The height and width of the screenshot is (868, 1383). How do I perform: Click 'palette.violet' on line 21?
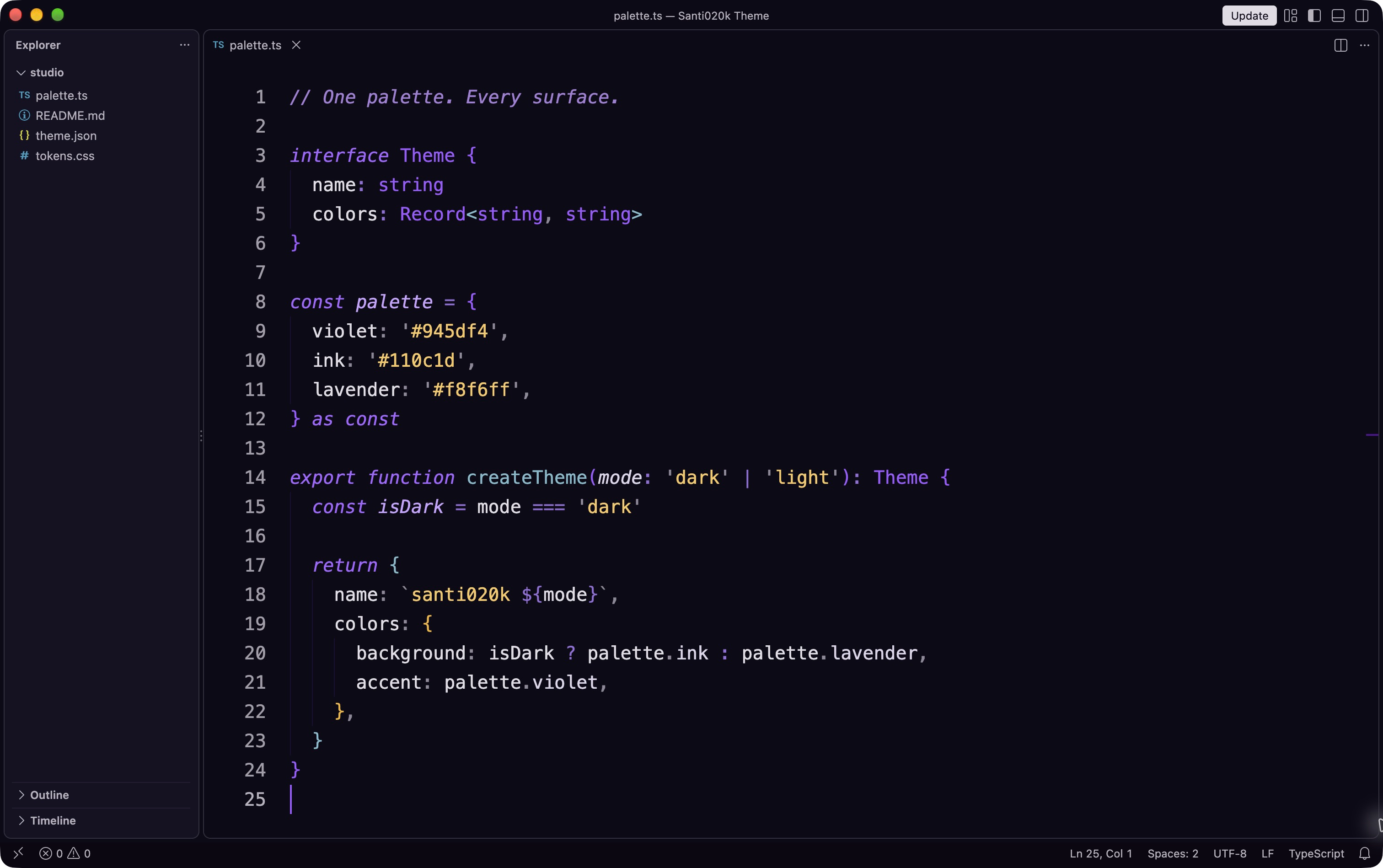[521, 683]
